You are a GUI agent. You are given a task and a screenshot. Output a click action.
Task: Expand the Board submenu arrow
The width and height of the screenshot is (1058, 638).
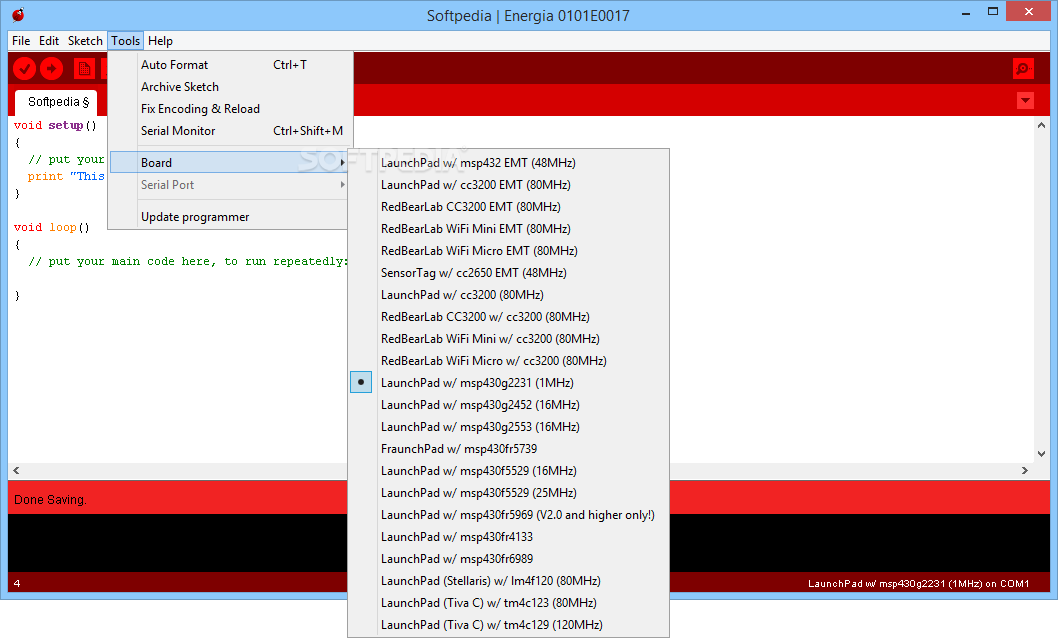(343, 163)
